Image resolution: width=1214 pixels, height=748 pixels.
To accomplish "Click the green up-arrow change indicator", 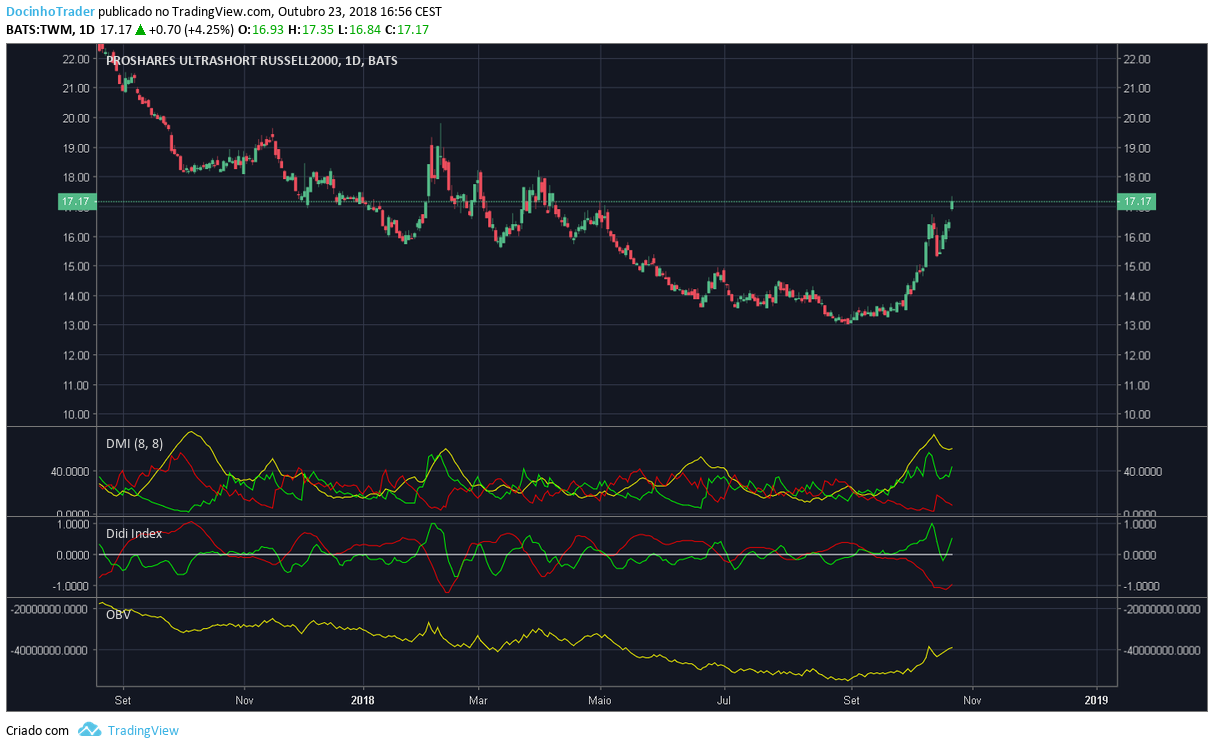I will pos(141,30).
